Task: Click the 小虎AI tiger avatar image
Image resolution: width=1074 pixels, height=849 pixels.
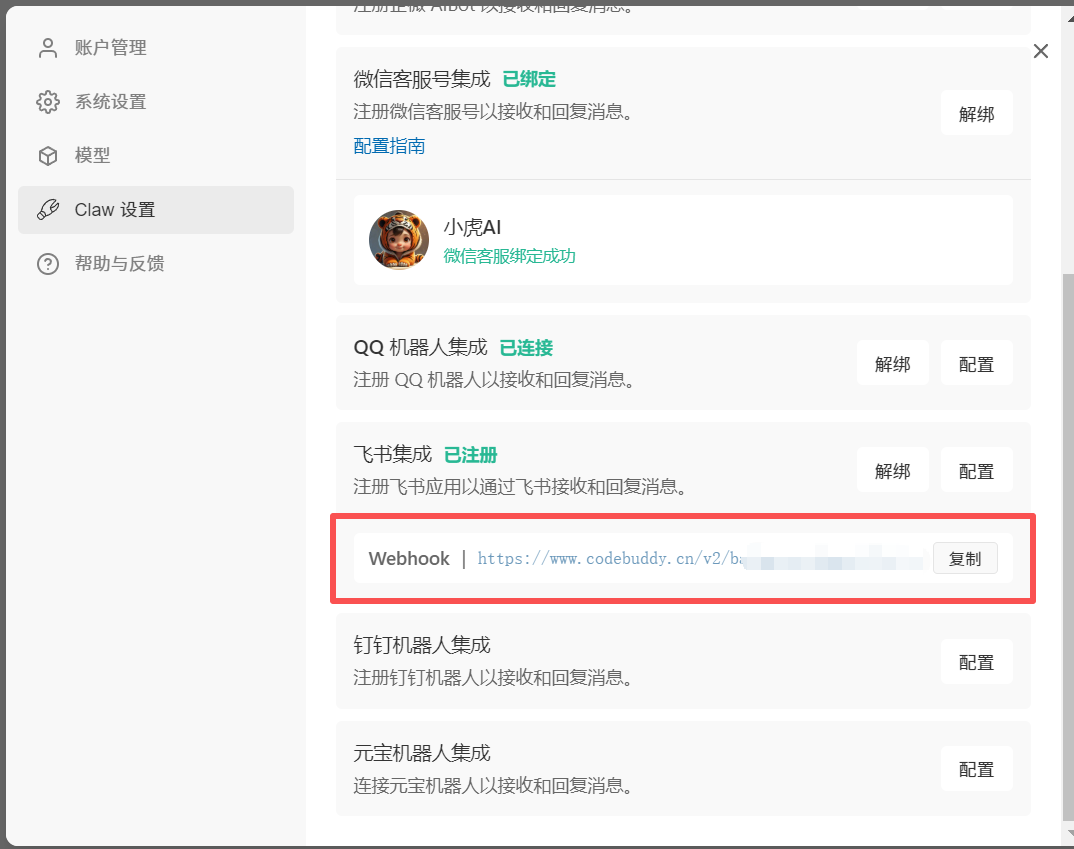Action: coord(399,240)
